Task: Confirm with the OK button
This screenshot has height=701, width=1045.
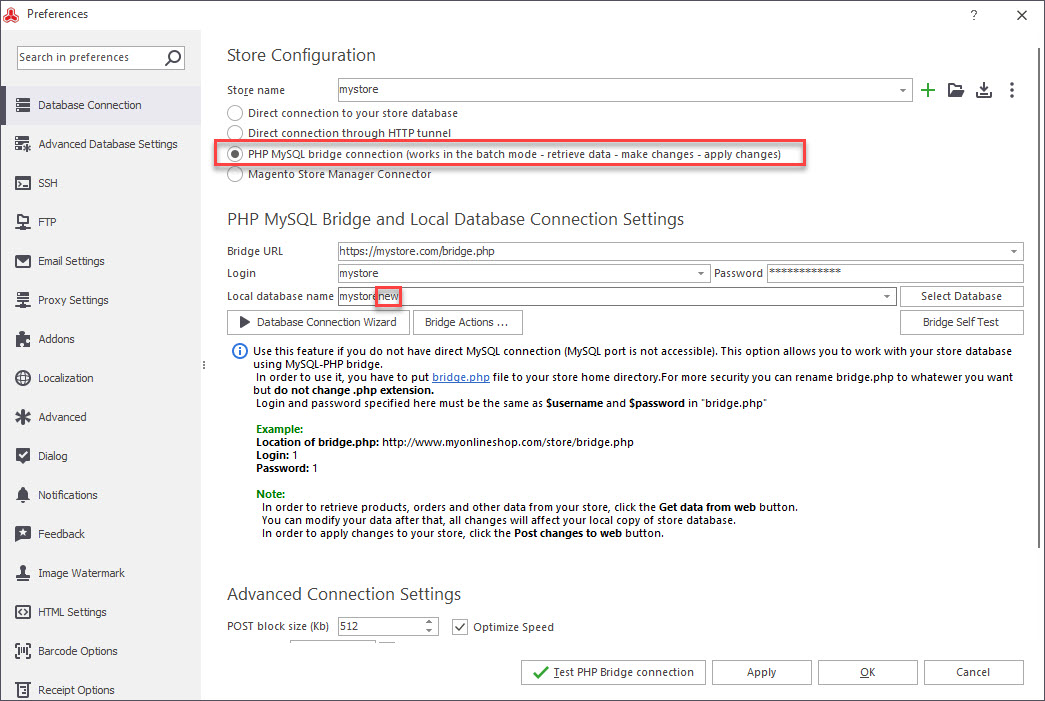Action: coord(867,672)
